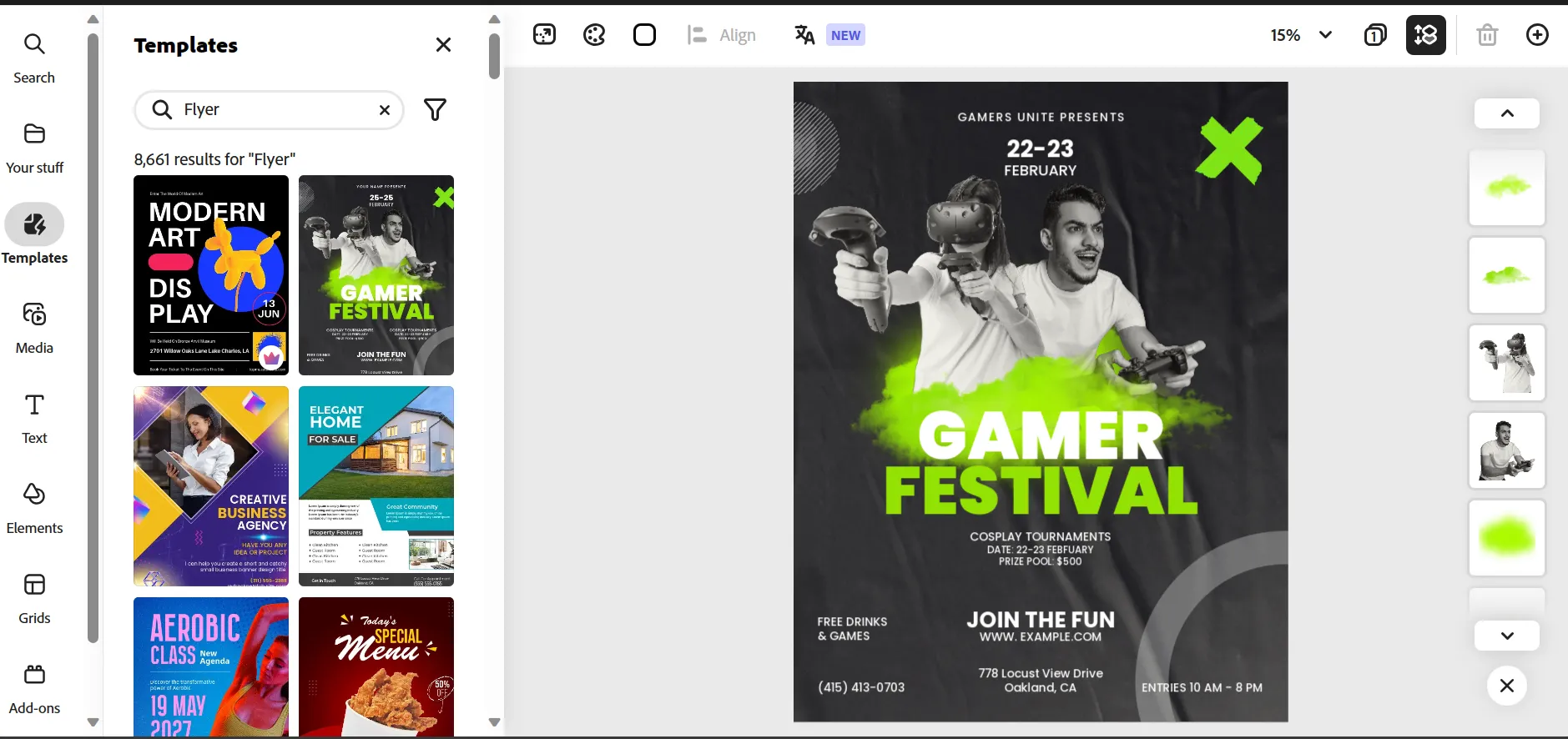Viewport: 1568px width, 739px height.
Task: Toggle the layers stack view button
Action: pos(1425,35)
